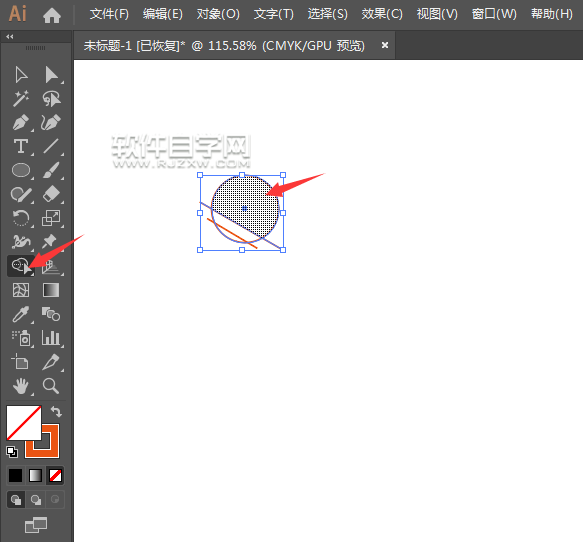
Task: Open the 窗口(W) menu
Action: (494, 14)
